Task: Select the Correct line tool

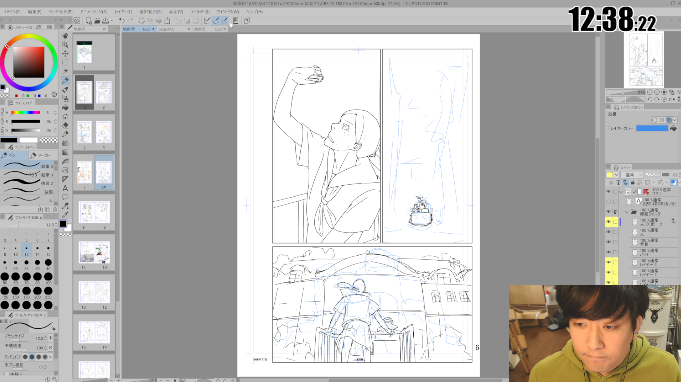Action: (65, 206)
